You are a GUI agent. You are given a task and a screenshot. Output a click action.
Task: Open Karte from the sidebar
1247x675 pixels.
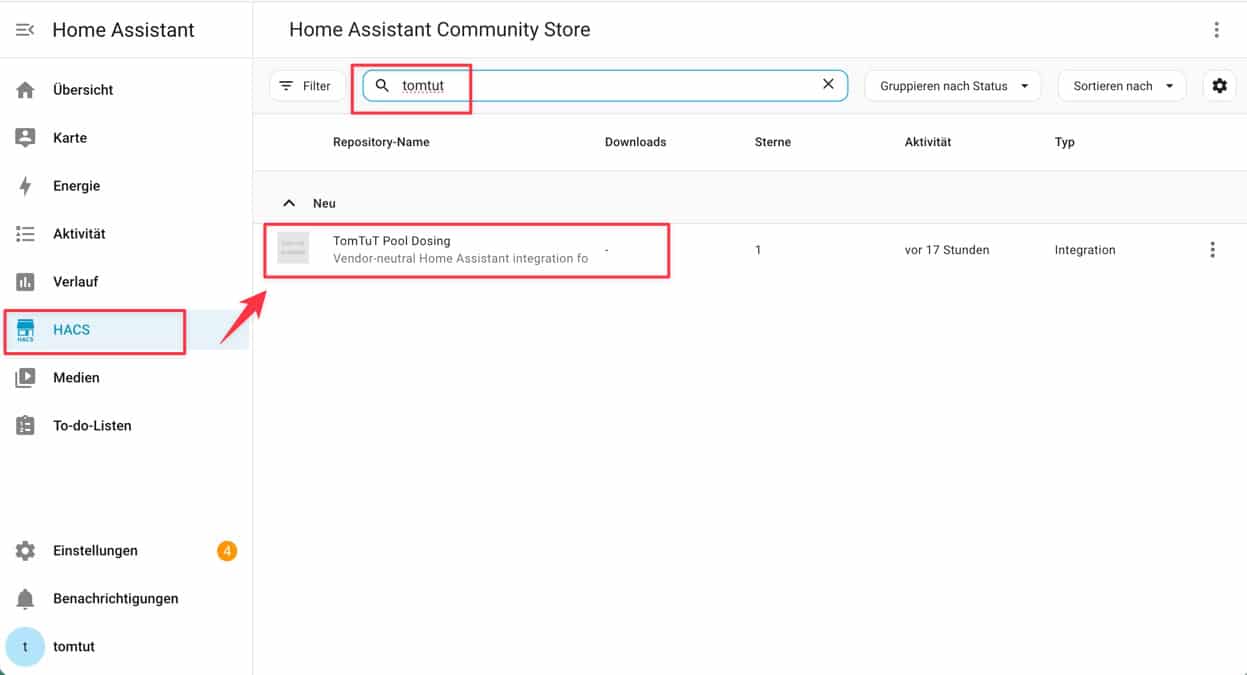70,138
